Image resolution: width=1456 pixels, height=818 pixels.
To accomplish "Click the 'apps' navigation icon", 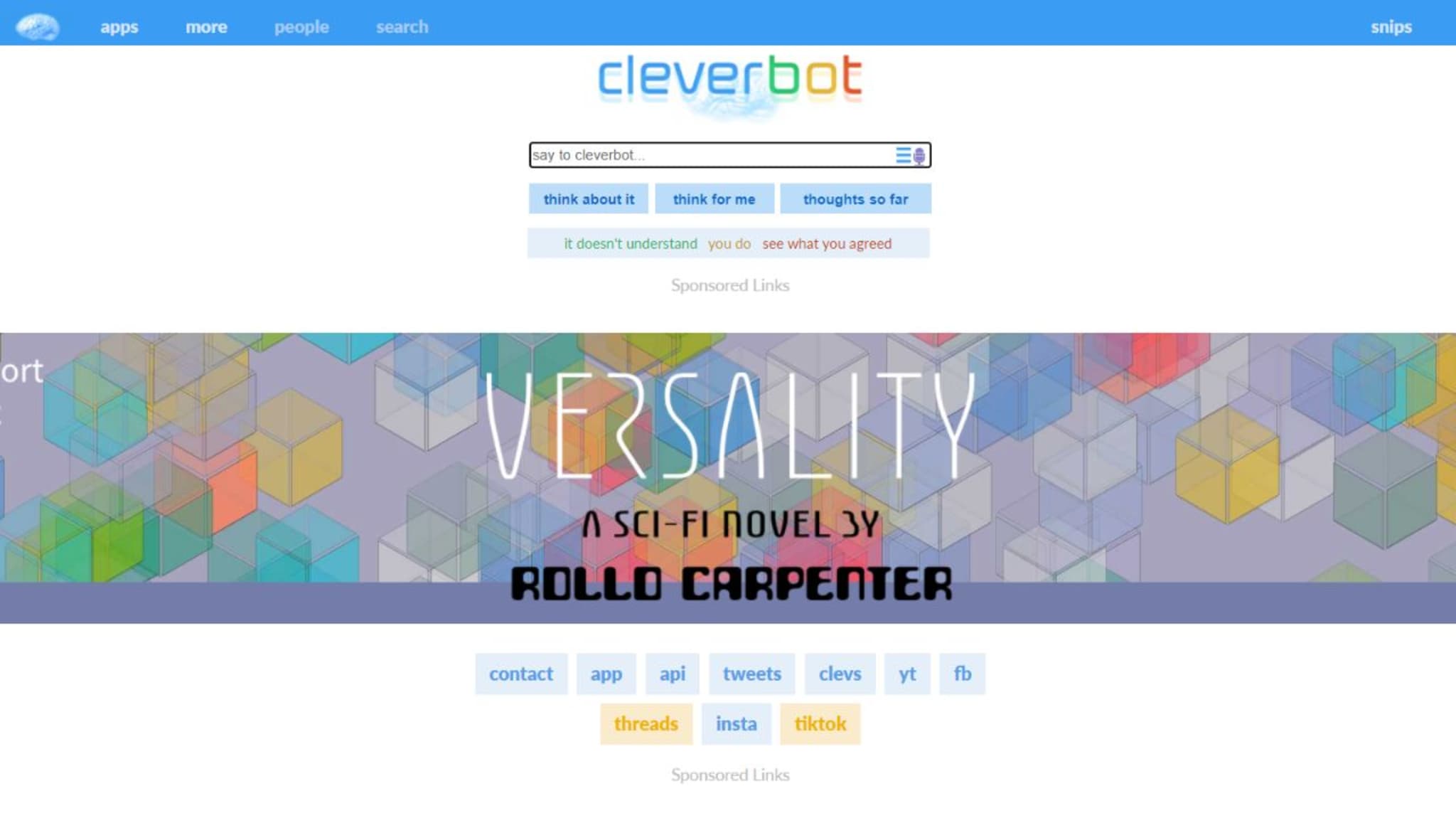I will [x=118, y=26].
